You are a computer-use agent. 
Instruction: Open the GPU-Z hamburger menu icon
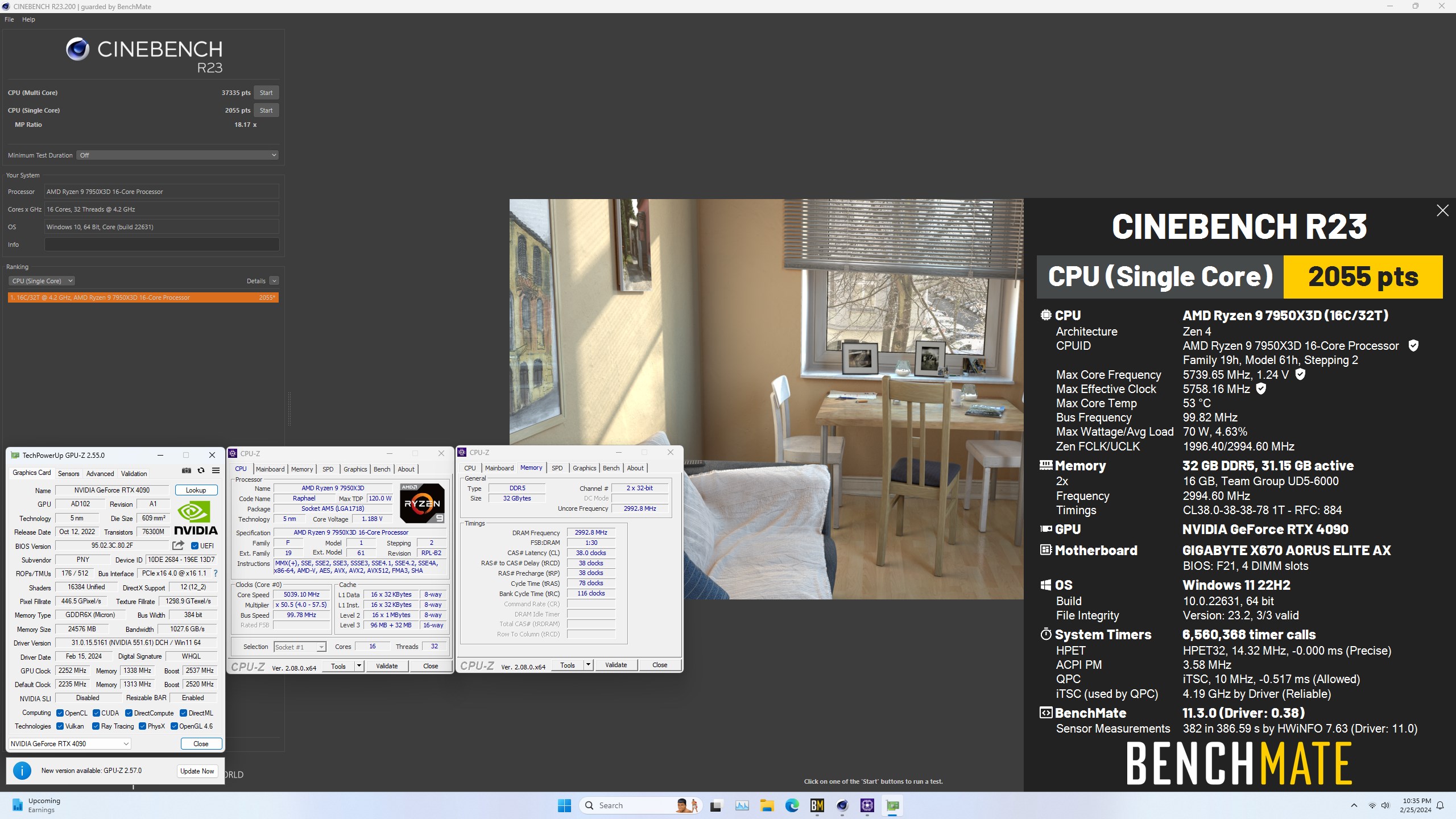(216, 470)
